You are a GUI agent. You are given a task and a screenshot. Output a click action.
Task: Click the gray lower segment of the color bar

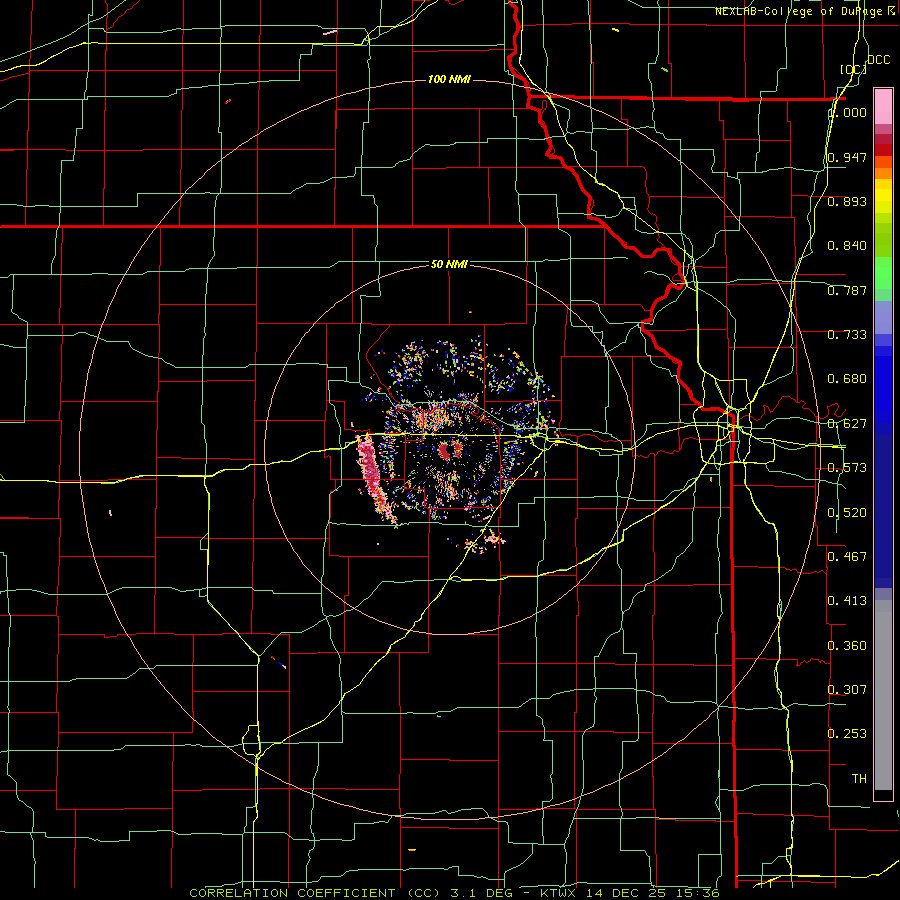pyautogui.click(x=883, y=695)
